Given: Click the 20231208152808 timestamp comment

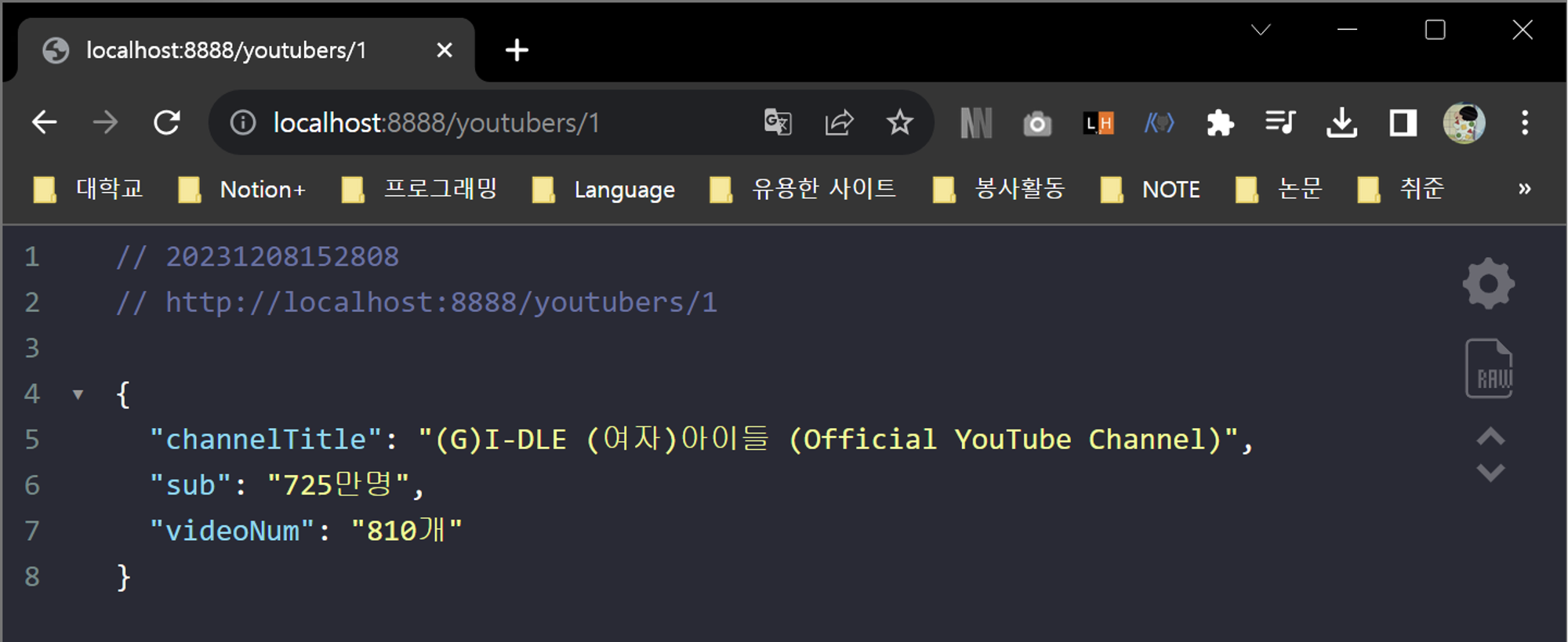Looking at the screenshot, I should pyautogui.click(x=282, y=257).
